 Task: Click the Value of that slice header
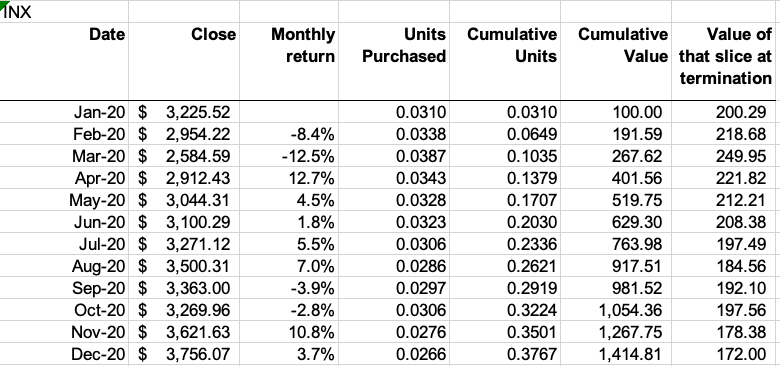point(726,61)
